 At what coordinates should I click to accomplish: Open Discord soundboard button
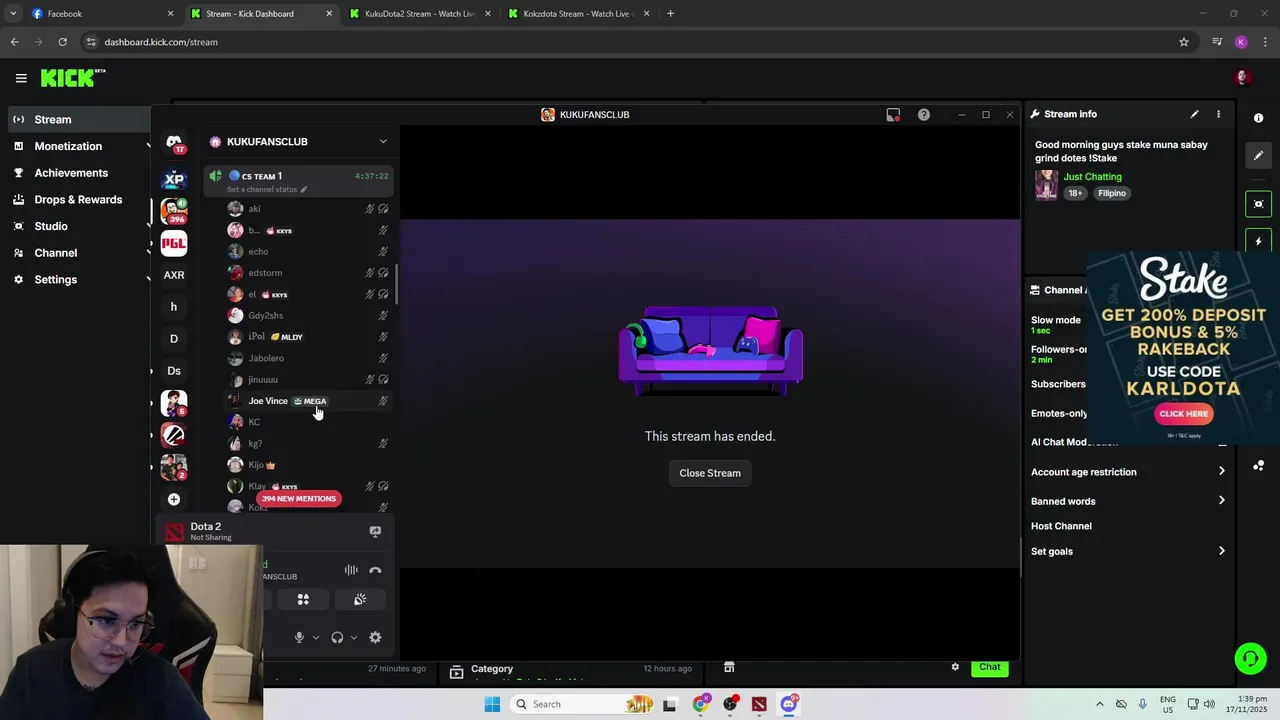(x=360, y=600)
